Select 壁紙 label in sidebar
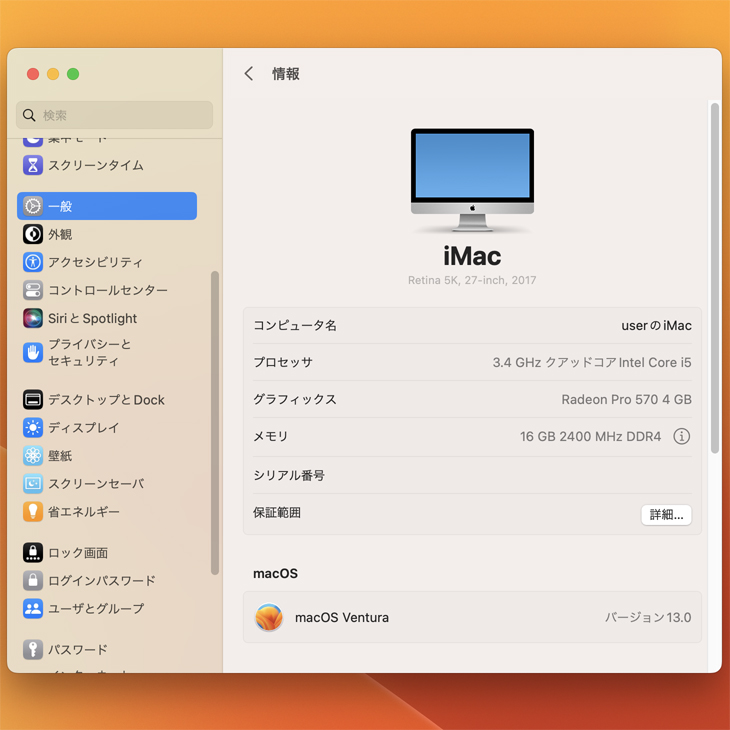 coord(60,456)
